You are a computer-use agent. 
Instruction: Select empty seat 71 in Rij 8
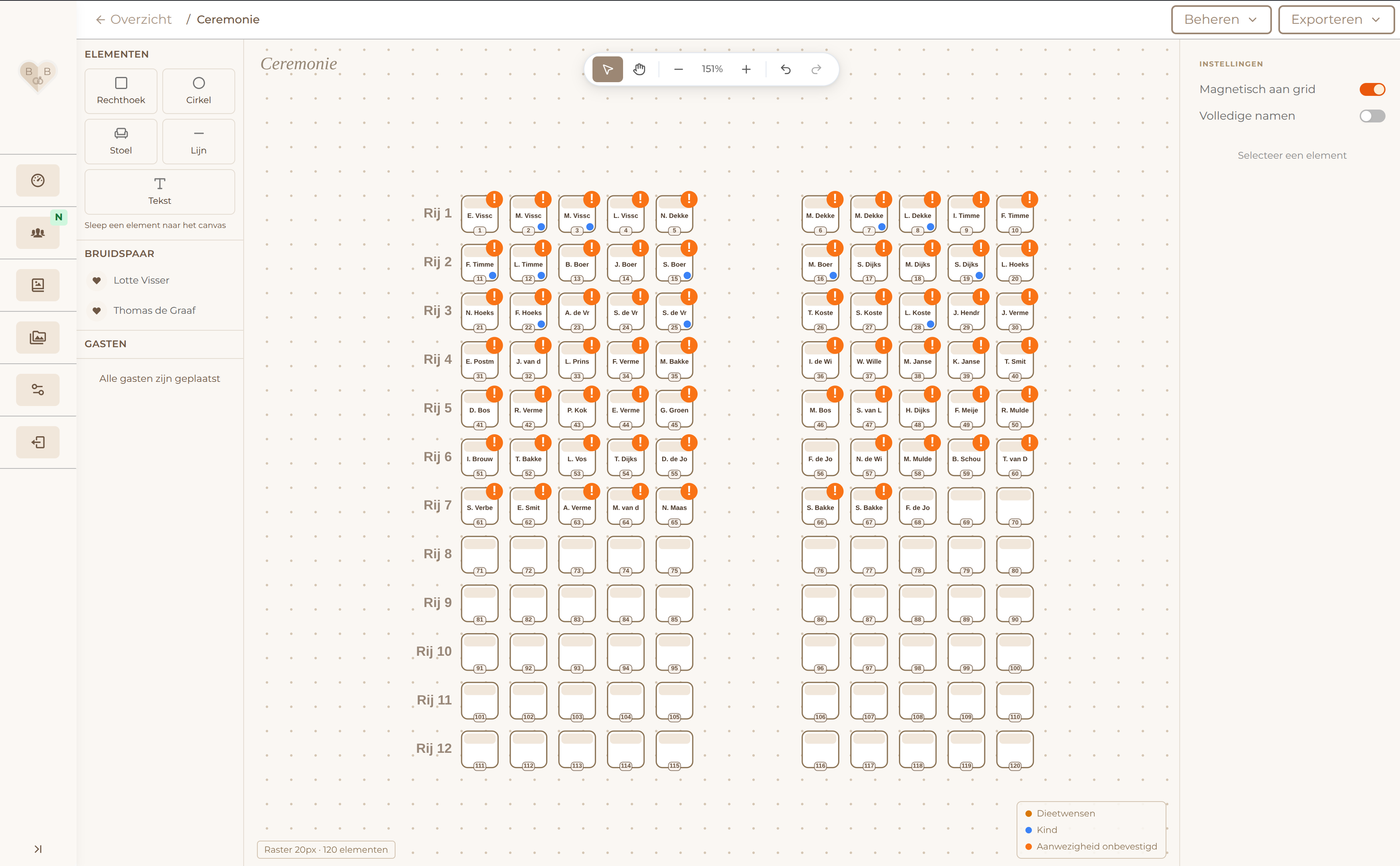coord(480,555)
